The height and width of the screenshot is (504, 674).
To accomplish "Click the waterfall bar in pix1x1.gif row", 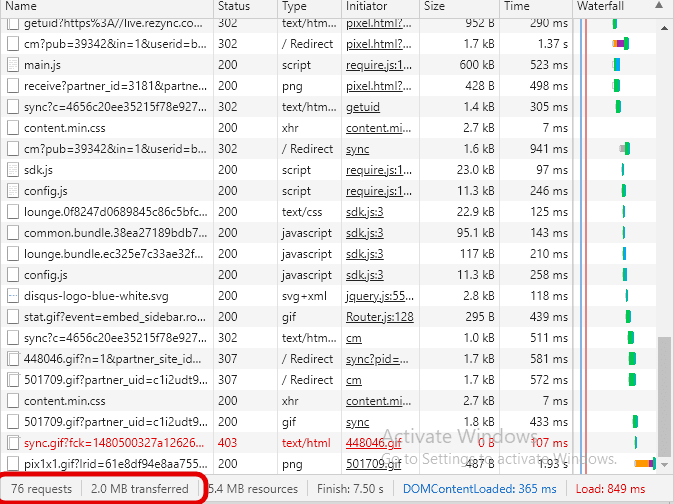I will 645,464.
